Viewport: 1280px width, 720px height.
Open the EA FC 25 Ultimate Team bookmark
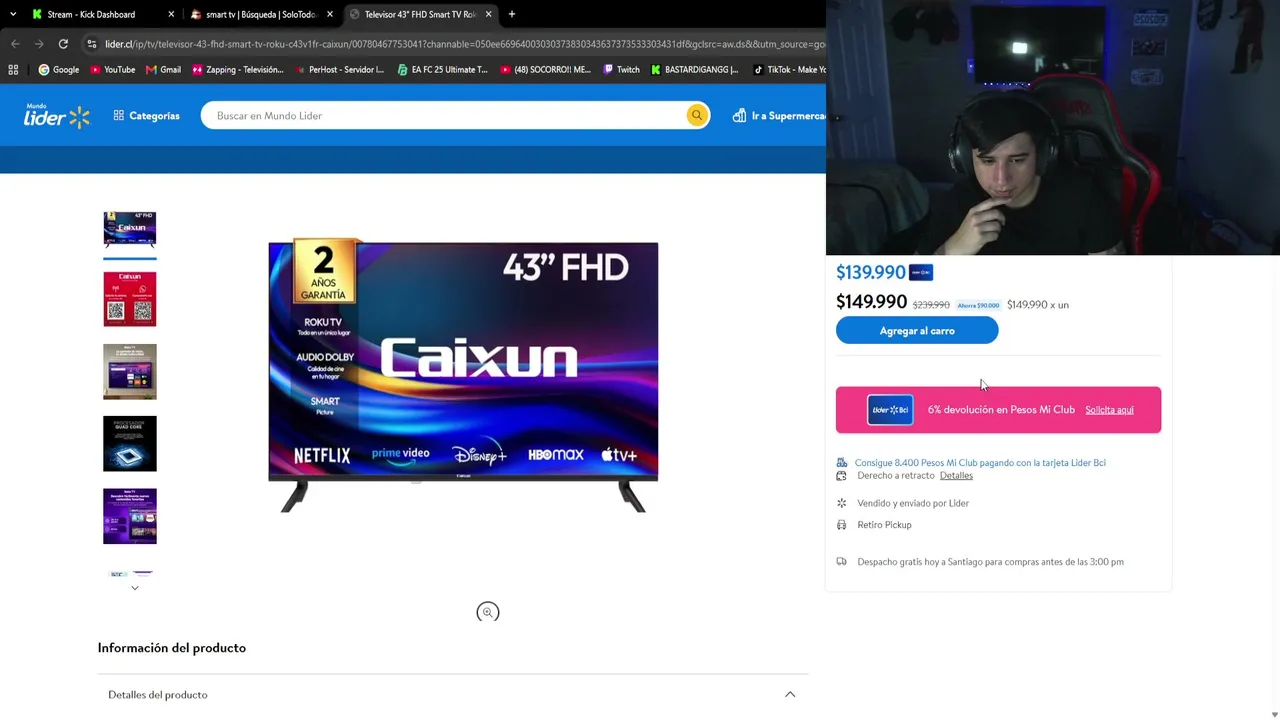442,70
